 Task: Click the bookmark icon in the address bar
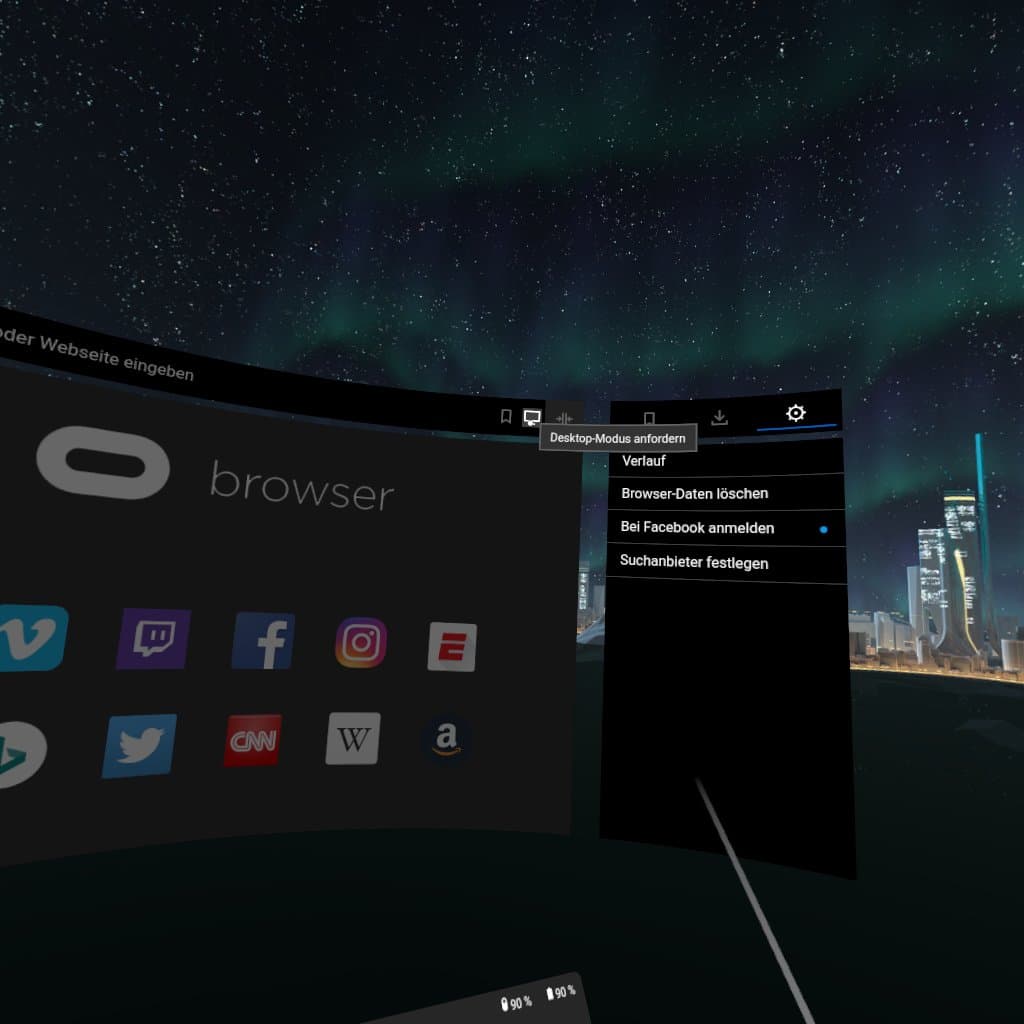click(x=506, y=416)
